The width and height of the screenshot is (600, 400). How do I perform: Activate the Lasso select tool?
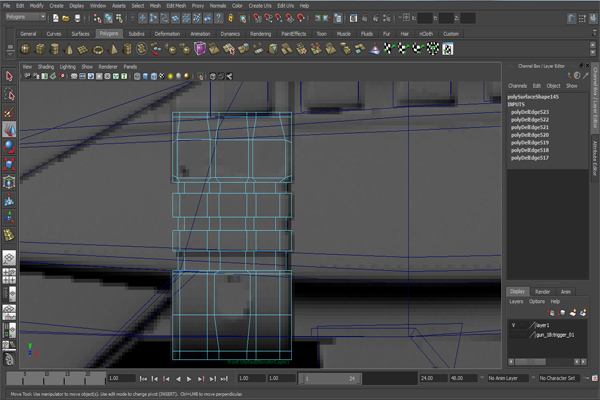tap(9, 94)
